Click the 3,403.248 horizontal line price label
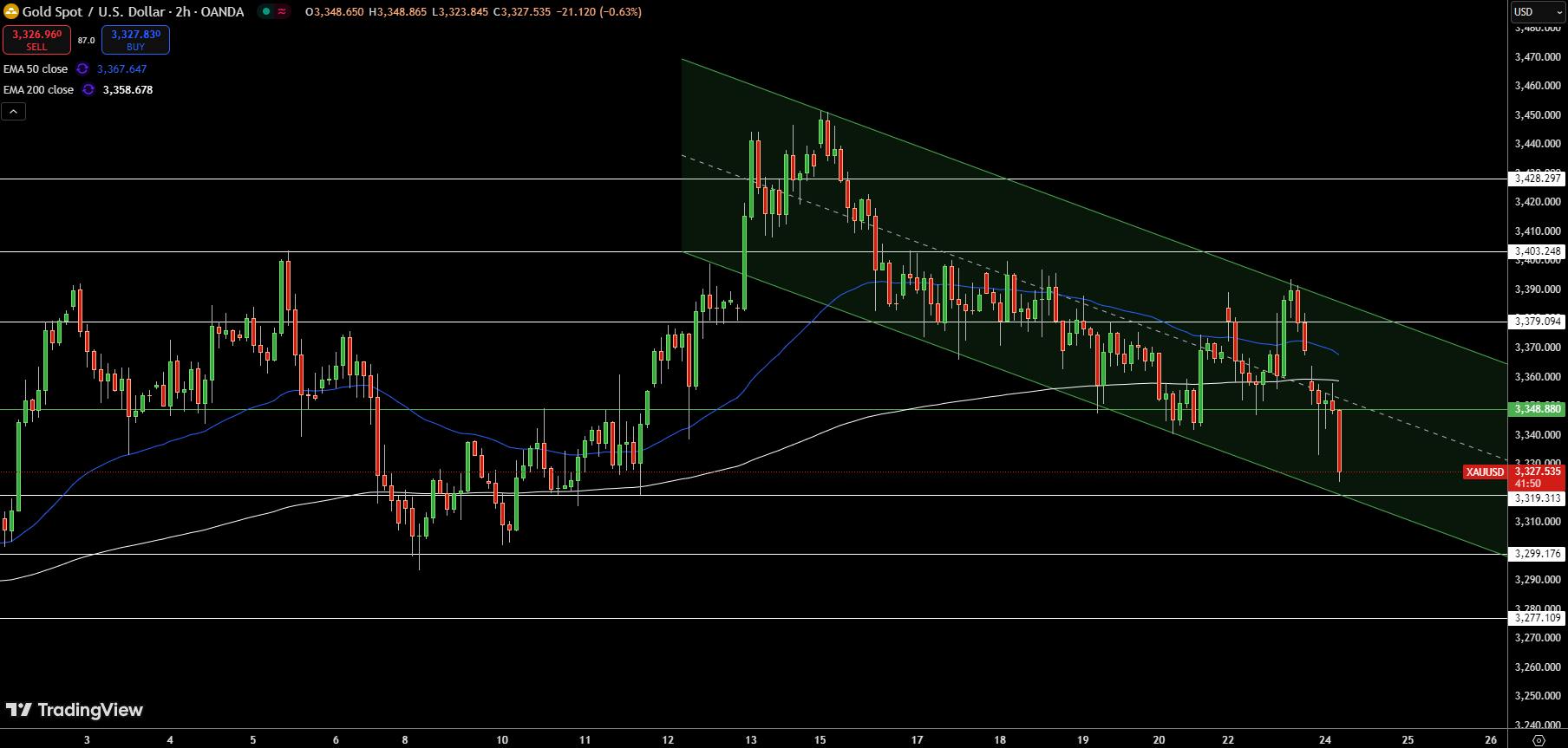Viewport: 1568px width, 748px height. (x=1537, y=251)
